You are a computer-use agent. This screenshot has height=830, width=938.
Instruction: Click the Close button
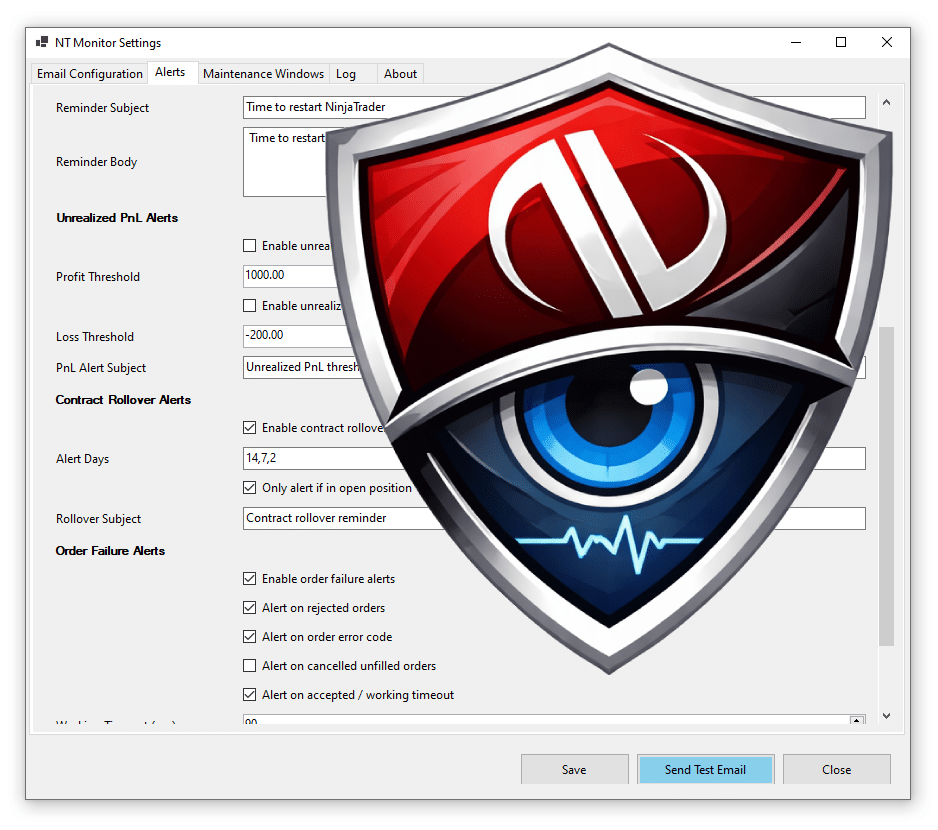coord(836,769)
